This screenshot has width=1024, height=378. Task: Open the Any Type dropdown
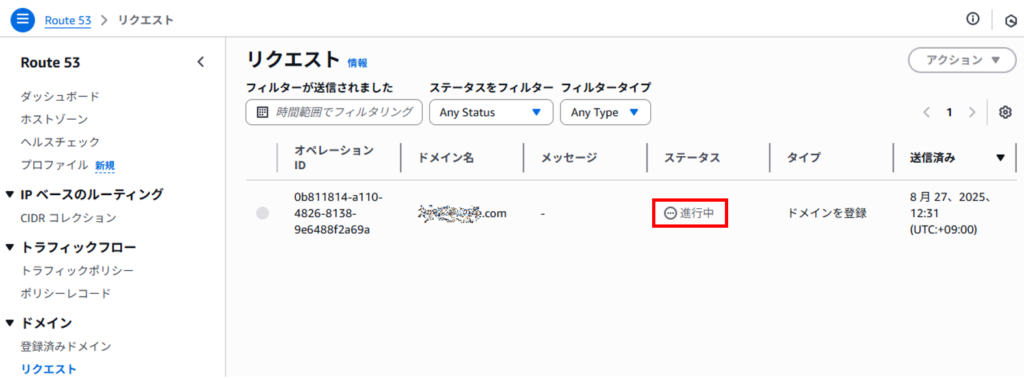pyautogui.click(x=605, y=112)
